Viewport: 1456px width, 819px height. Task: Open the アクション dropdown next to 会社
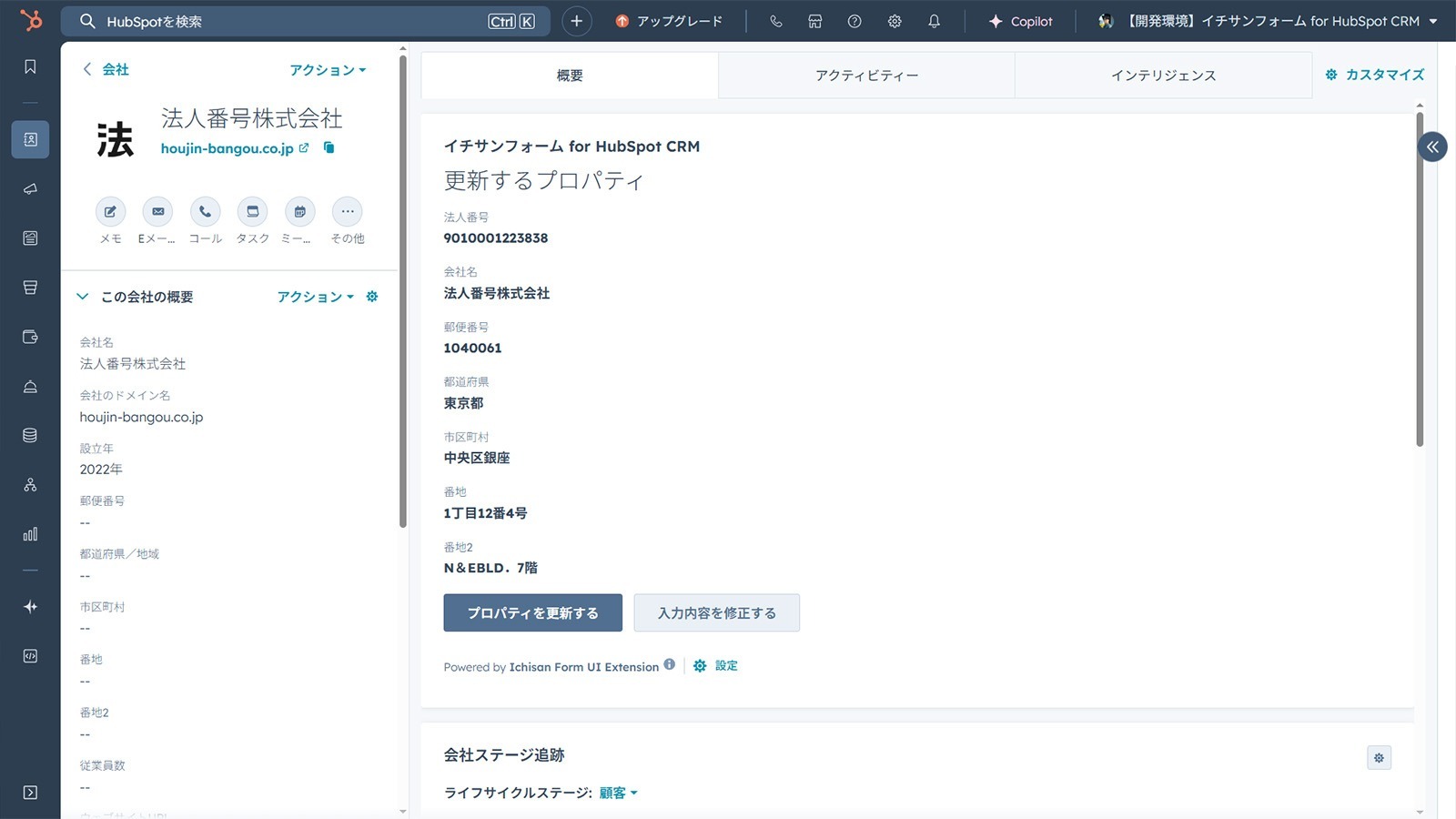(328, 69)
